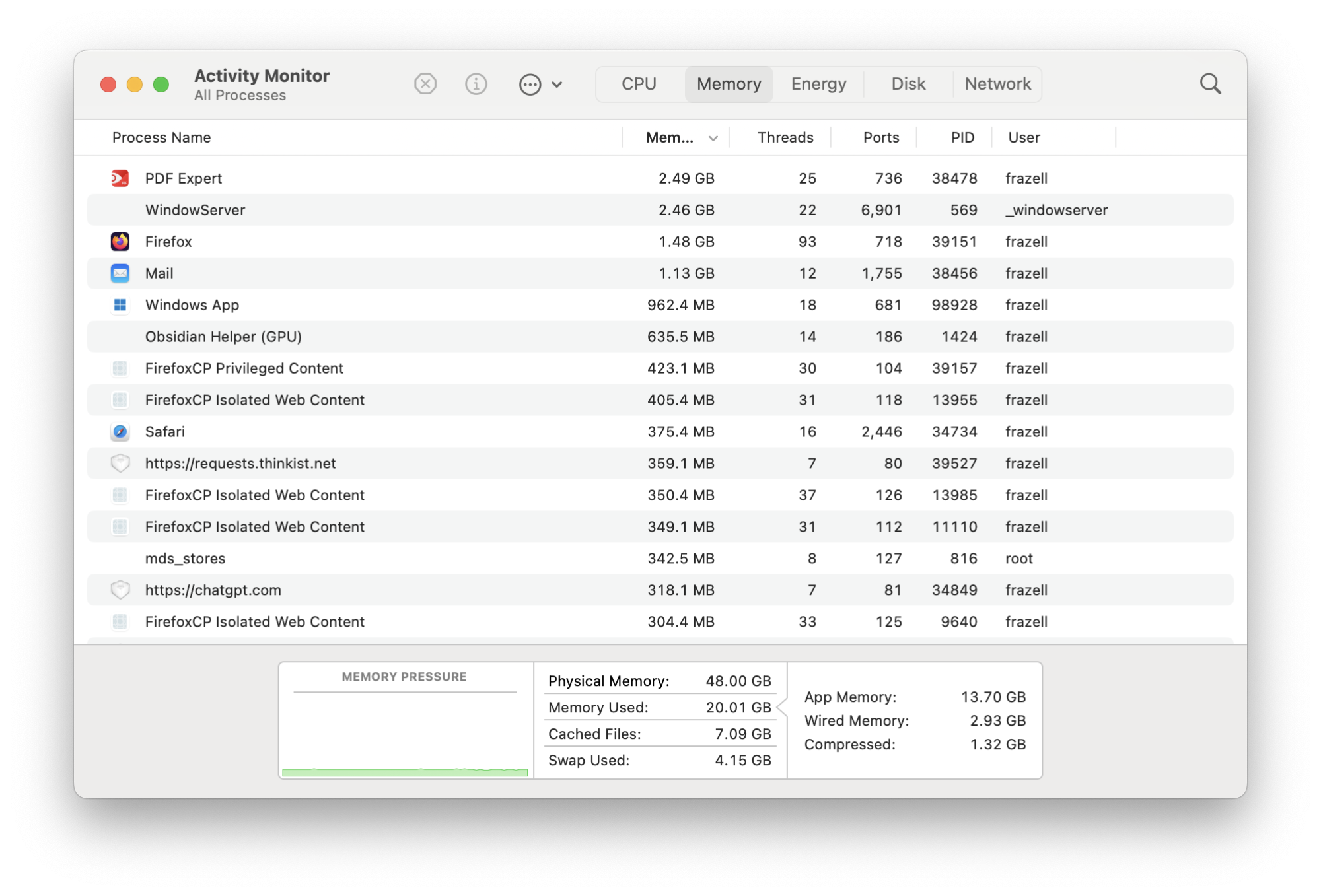Click the Safari compass icon
1321x896 pixels.
(120, 431)
